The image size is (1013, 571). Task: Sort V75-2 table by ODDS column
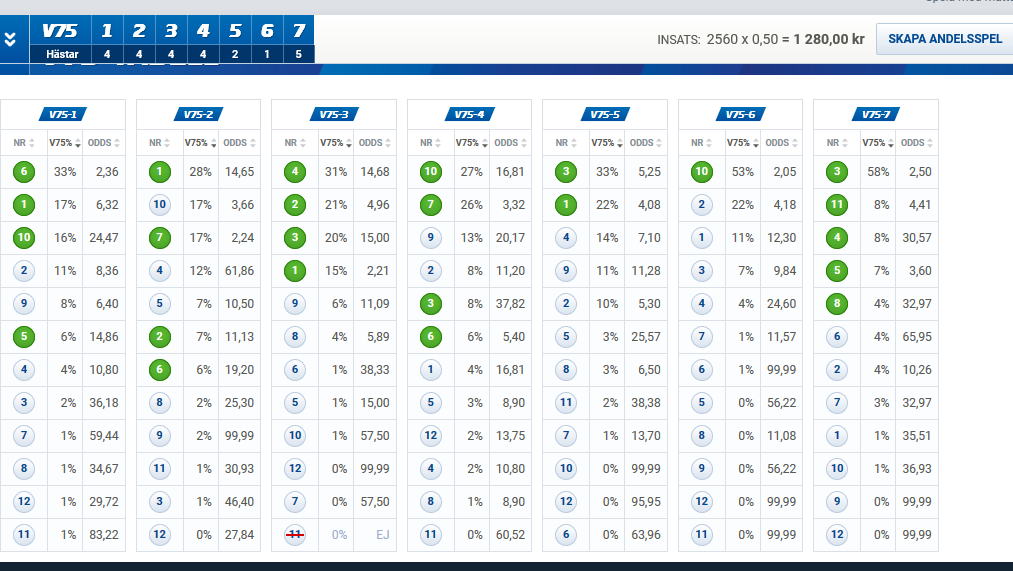pos(239,143)
